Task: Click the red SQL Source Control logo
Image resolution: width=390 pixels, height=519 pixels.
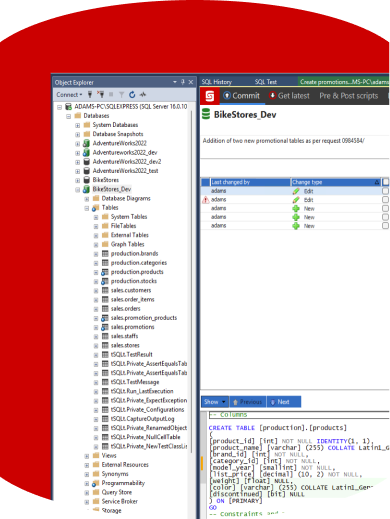Action: tap(210, 96)
